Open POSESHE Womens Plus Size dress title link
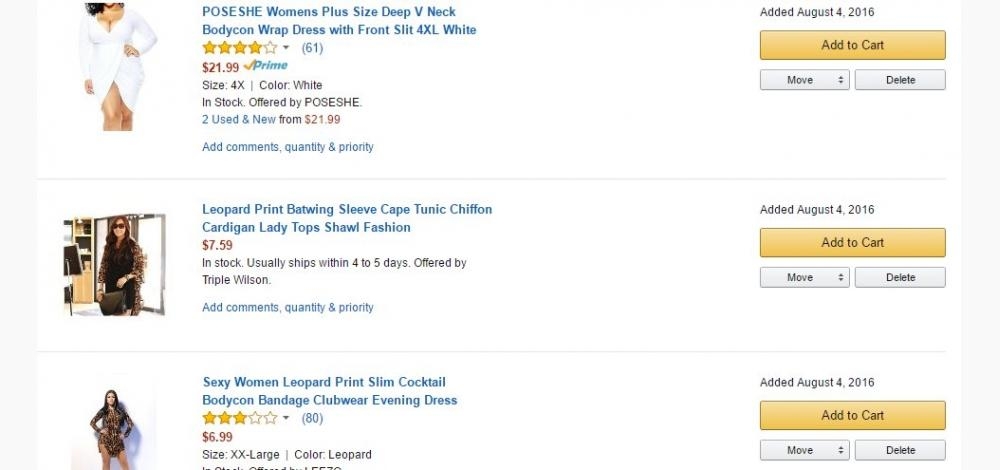Image resolution: width=1000 pixels, height=470 pixels. click(338, 21)
